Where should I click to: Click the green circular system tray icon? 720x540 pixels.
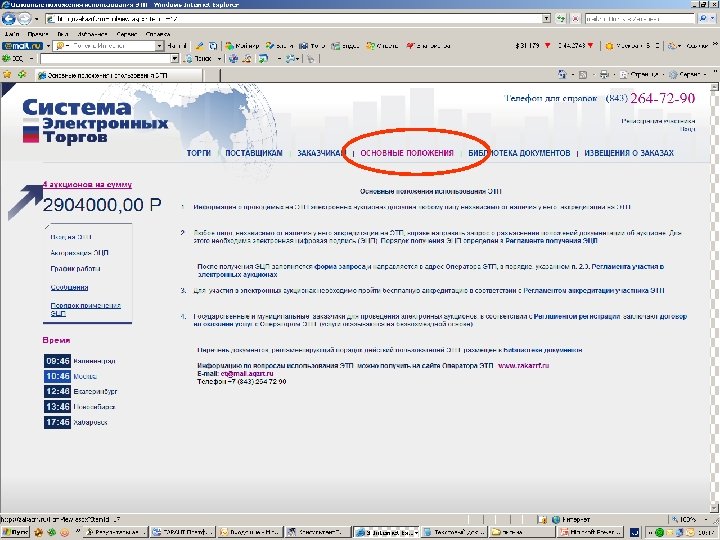click(x=659, y=533)
